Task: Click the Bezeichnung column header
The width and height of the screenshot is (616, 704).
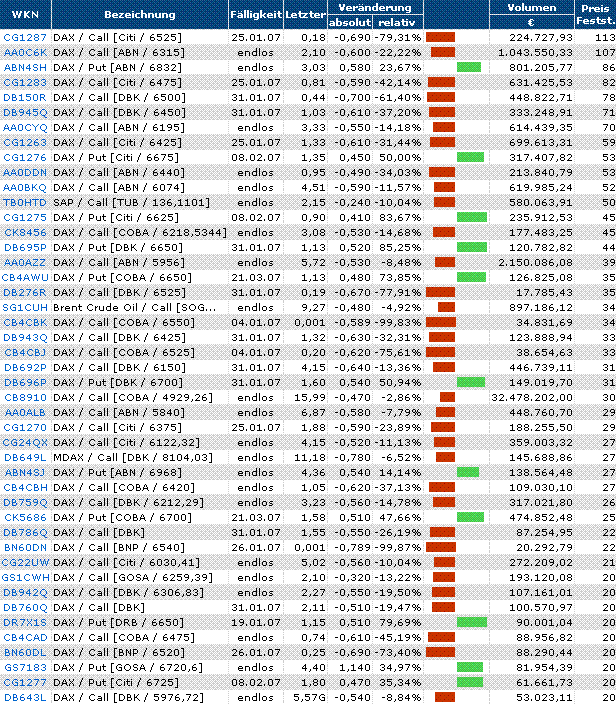Action: click(x=140, y=14)
